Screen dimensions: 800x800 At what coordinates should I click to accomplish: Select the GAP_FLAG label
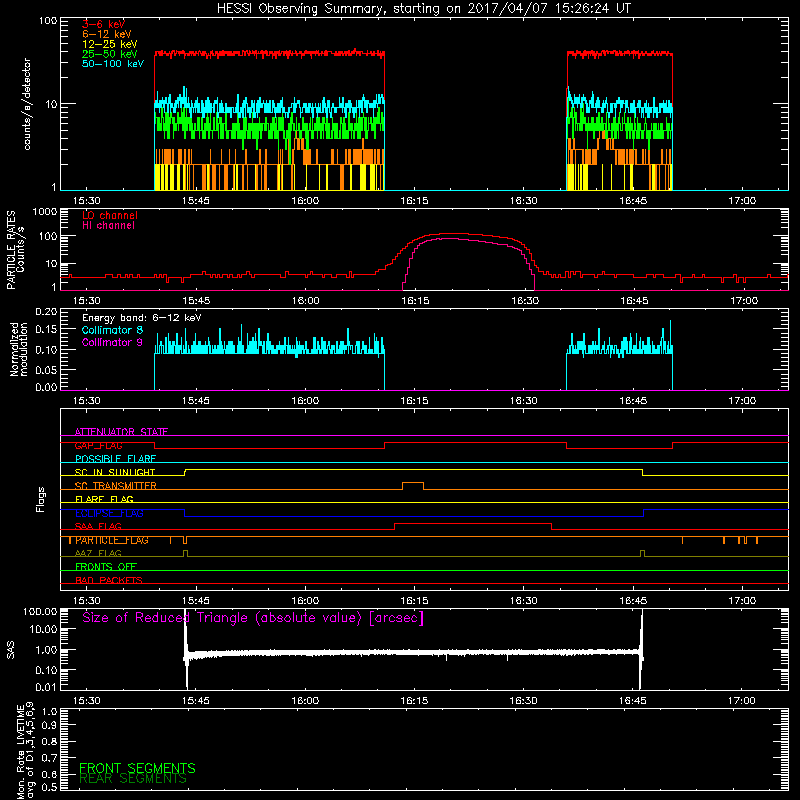click(98, 445)
